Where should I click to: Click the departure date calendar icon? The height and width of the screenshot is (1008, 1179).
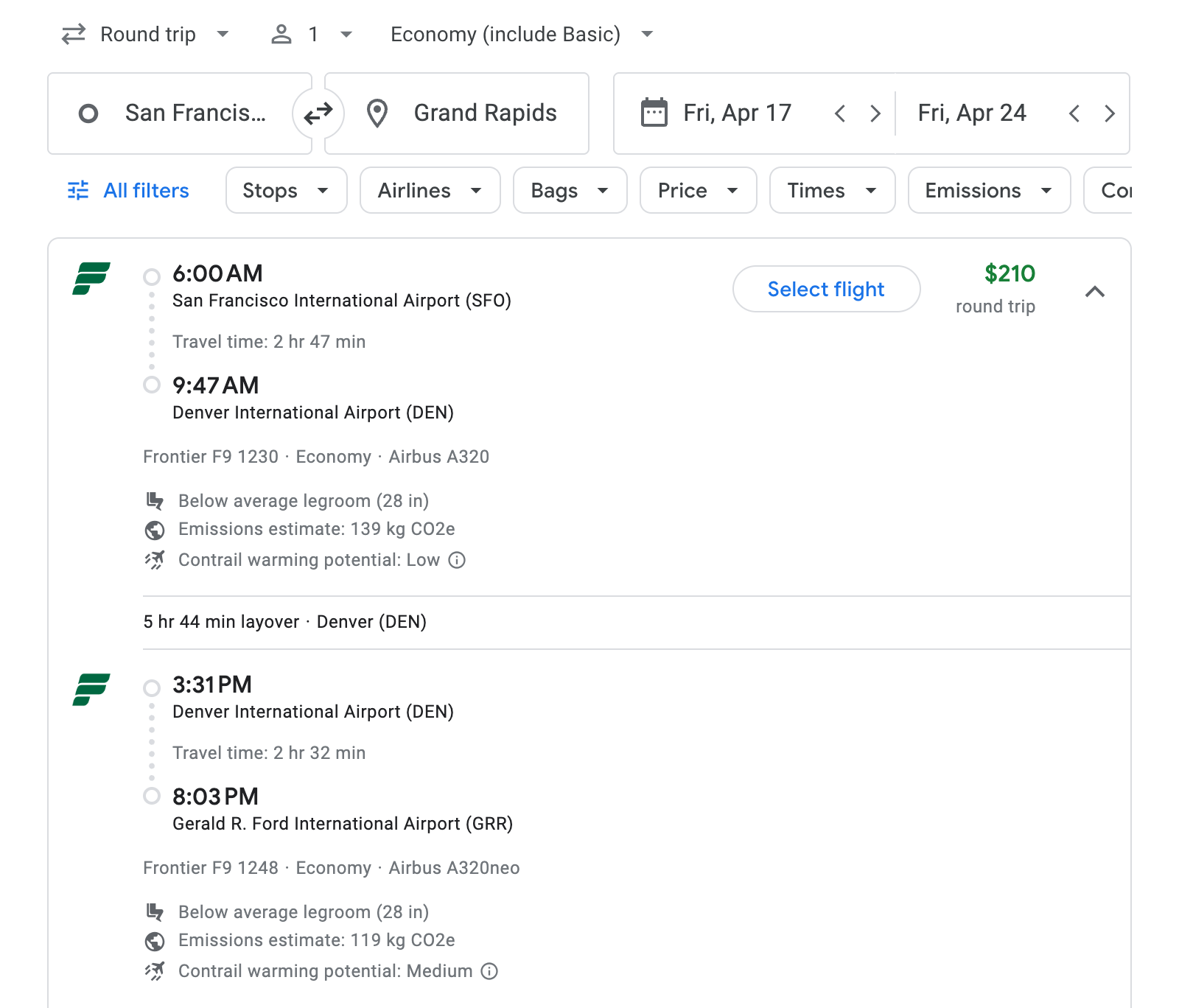(653, 112)
